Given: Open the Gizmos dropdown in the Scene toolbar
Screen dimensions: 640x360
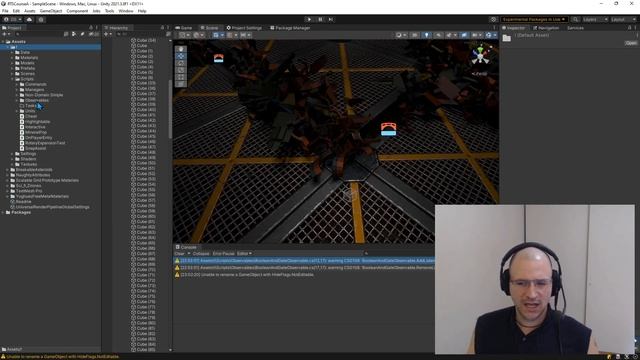Looking at the screenshot, I should coord(490,35).
